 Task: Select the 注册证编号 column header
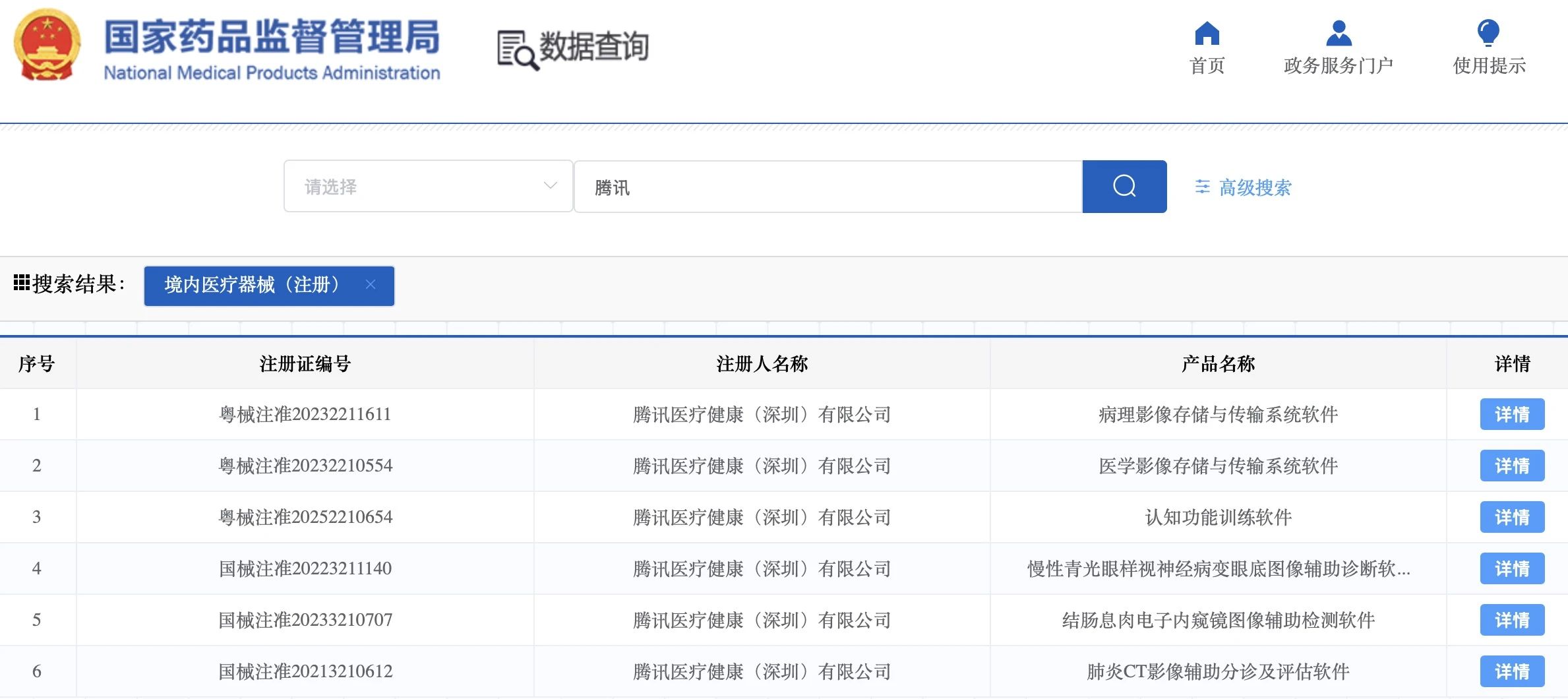coord(306,363)
